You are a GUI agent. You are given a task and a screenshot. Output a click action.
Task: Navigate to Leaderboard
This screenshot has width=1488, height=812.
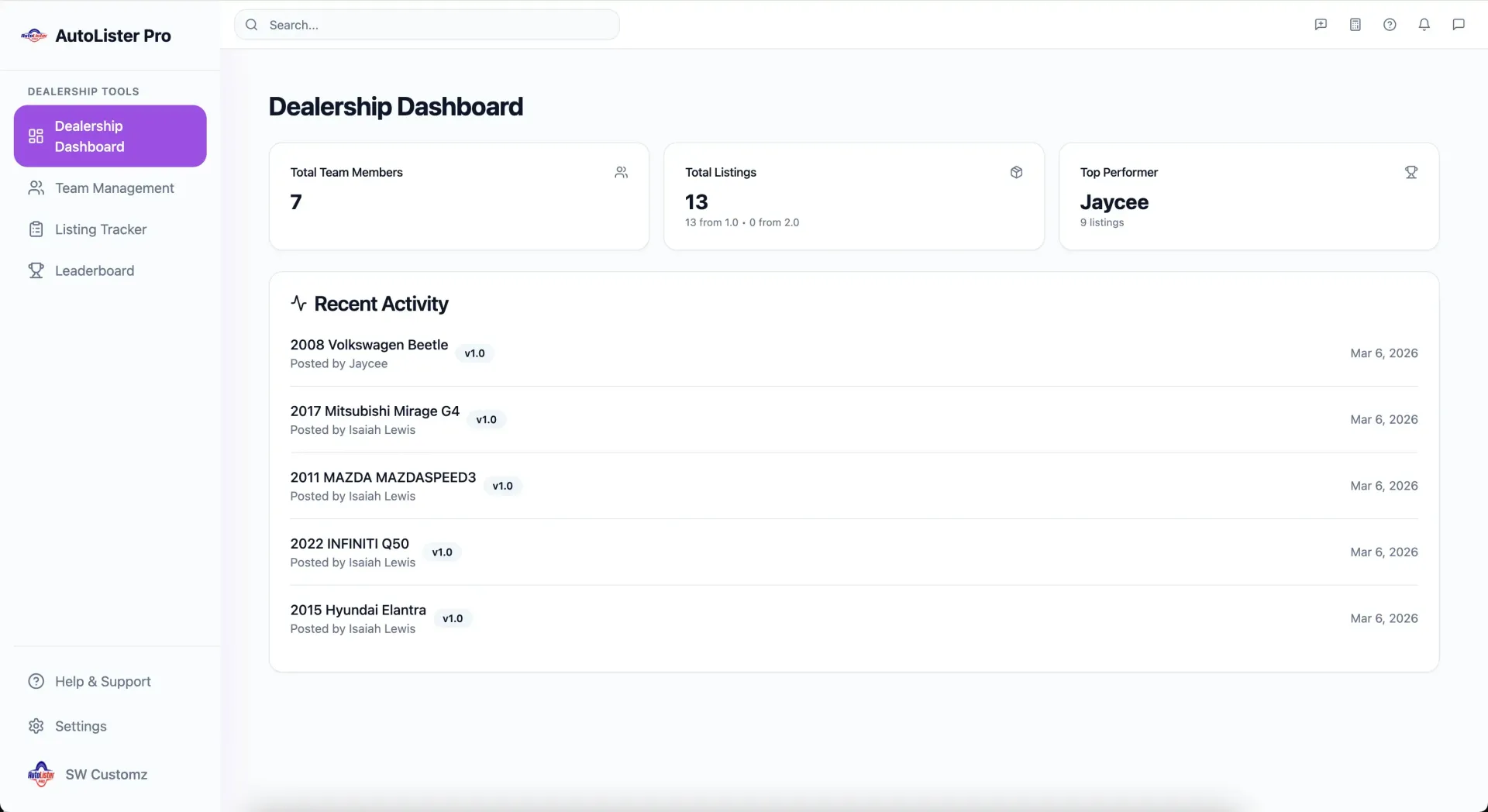(x=110, y=270)
